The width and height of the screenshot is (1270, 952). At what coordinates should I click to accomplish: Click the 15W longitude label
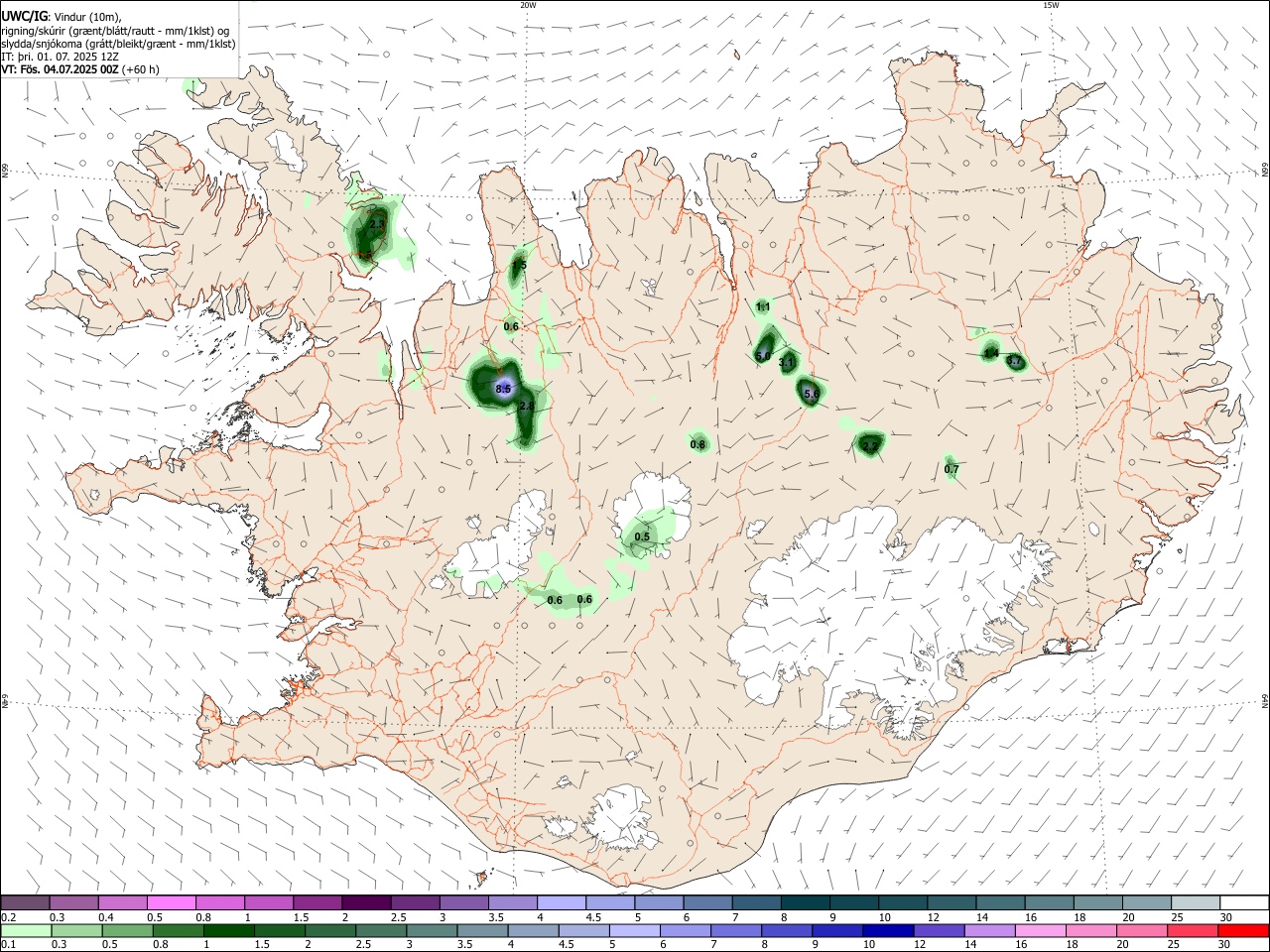click(x=1051, y=5)
